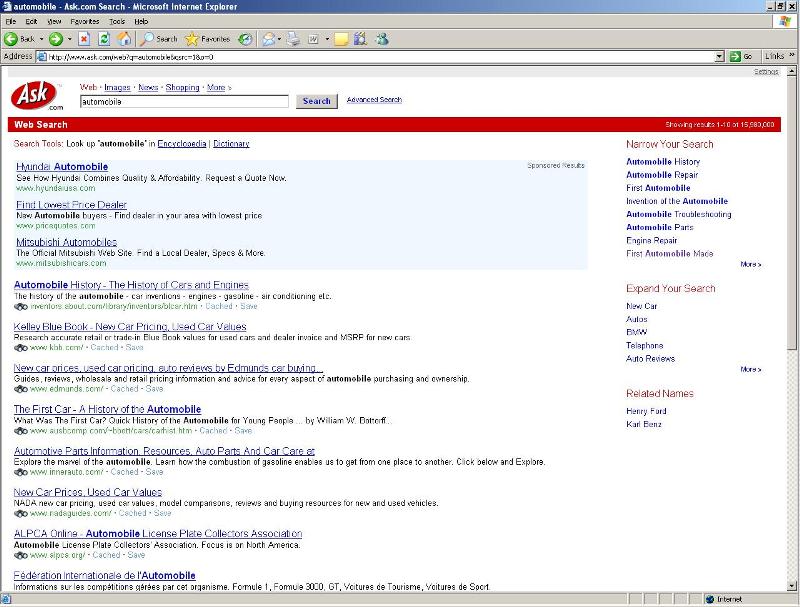This screenshot has height=607, width=800.
Task: Click the Ask.com logo
Action: pos(38,97)
